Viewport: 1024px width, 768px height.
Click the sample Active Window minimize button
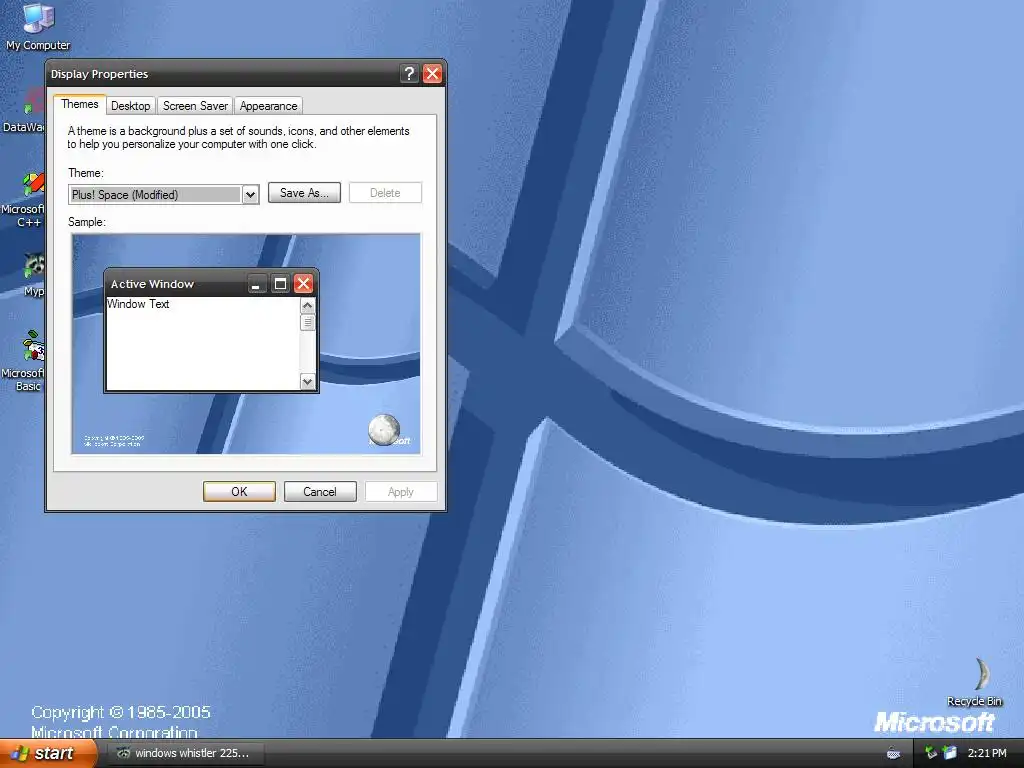(x=256, y=284)
